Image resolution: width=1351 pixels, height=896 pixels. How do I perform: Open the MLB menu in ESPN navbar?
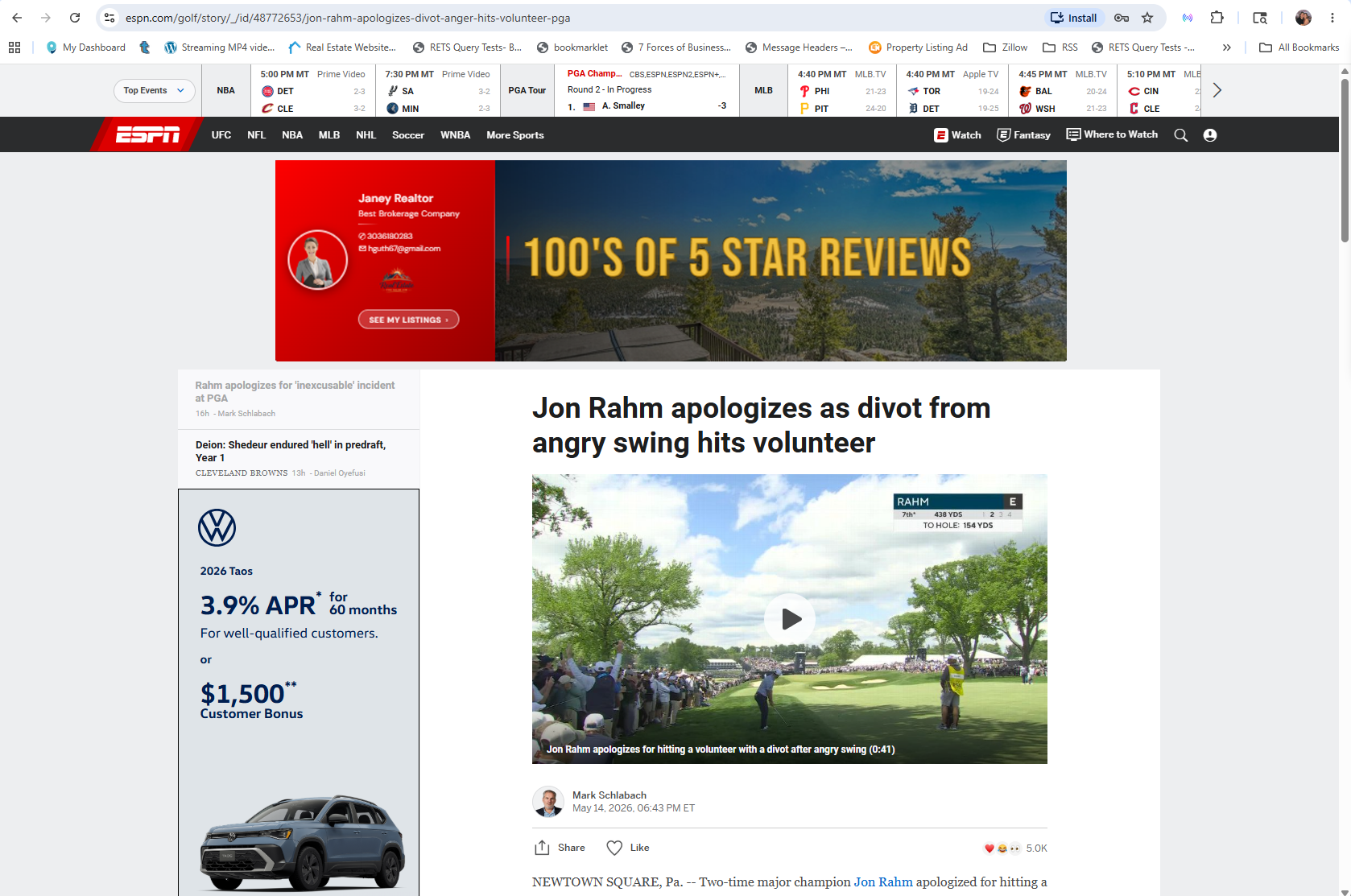[329, 135]
